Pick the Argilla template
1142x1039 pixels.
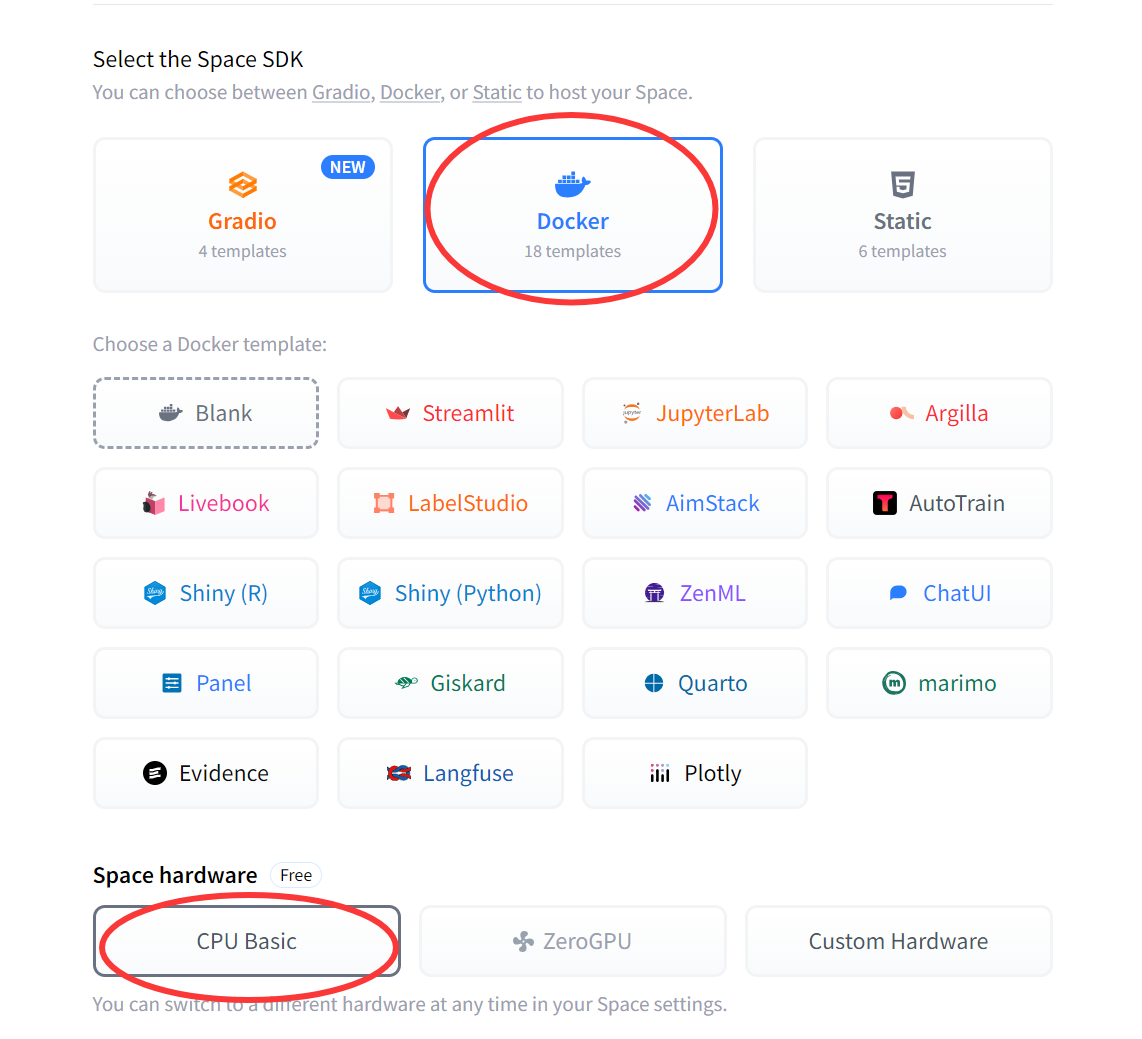coord(939,413)
